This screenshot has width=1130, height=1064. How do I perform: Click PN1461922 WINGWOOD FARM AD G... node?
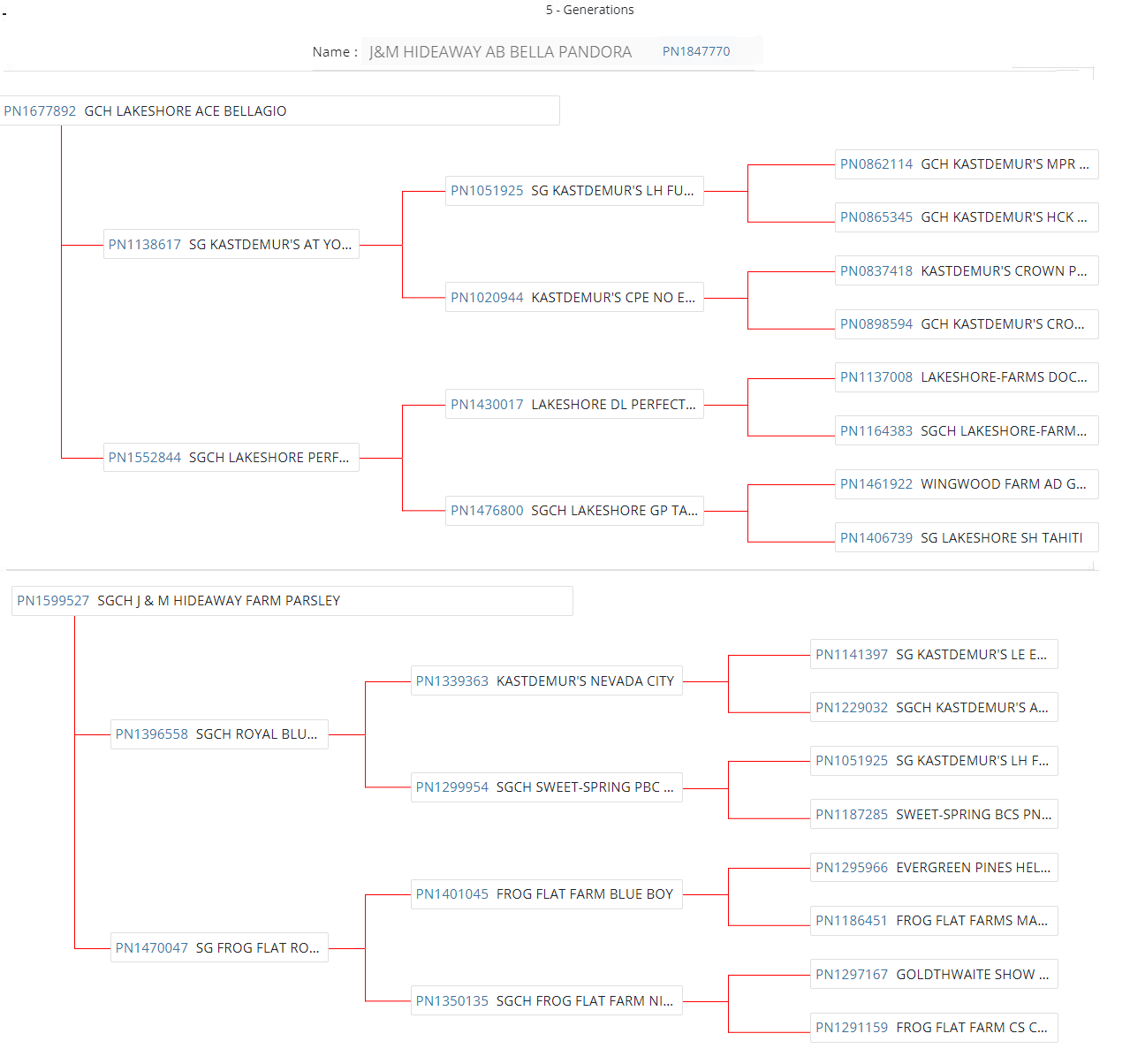[x=965, y=484]
